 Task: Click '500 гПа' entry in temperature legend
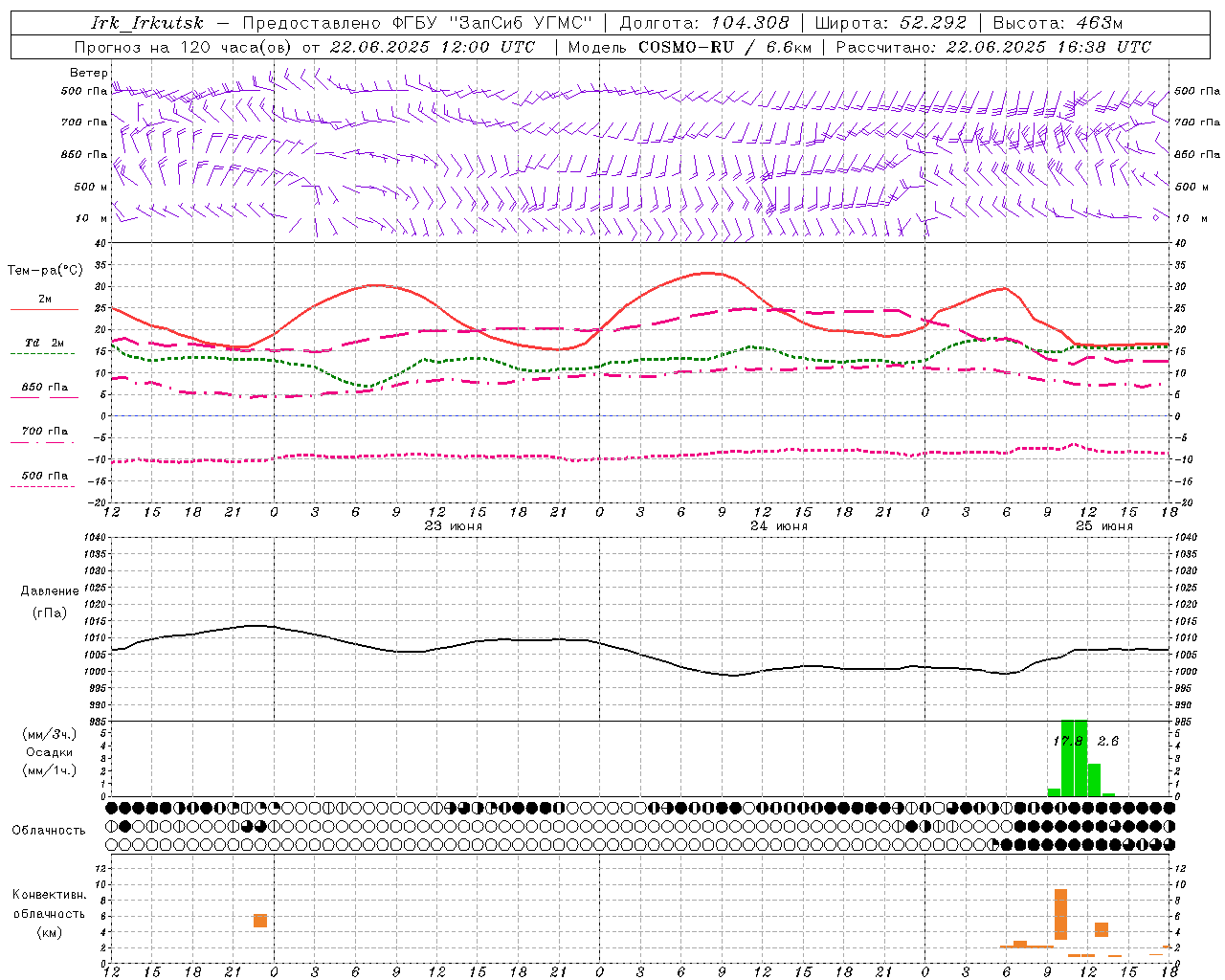tap(45, 476)
